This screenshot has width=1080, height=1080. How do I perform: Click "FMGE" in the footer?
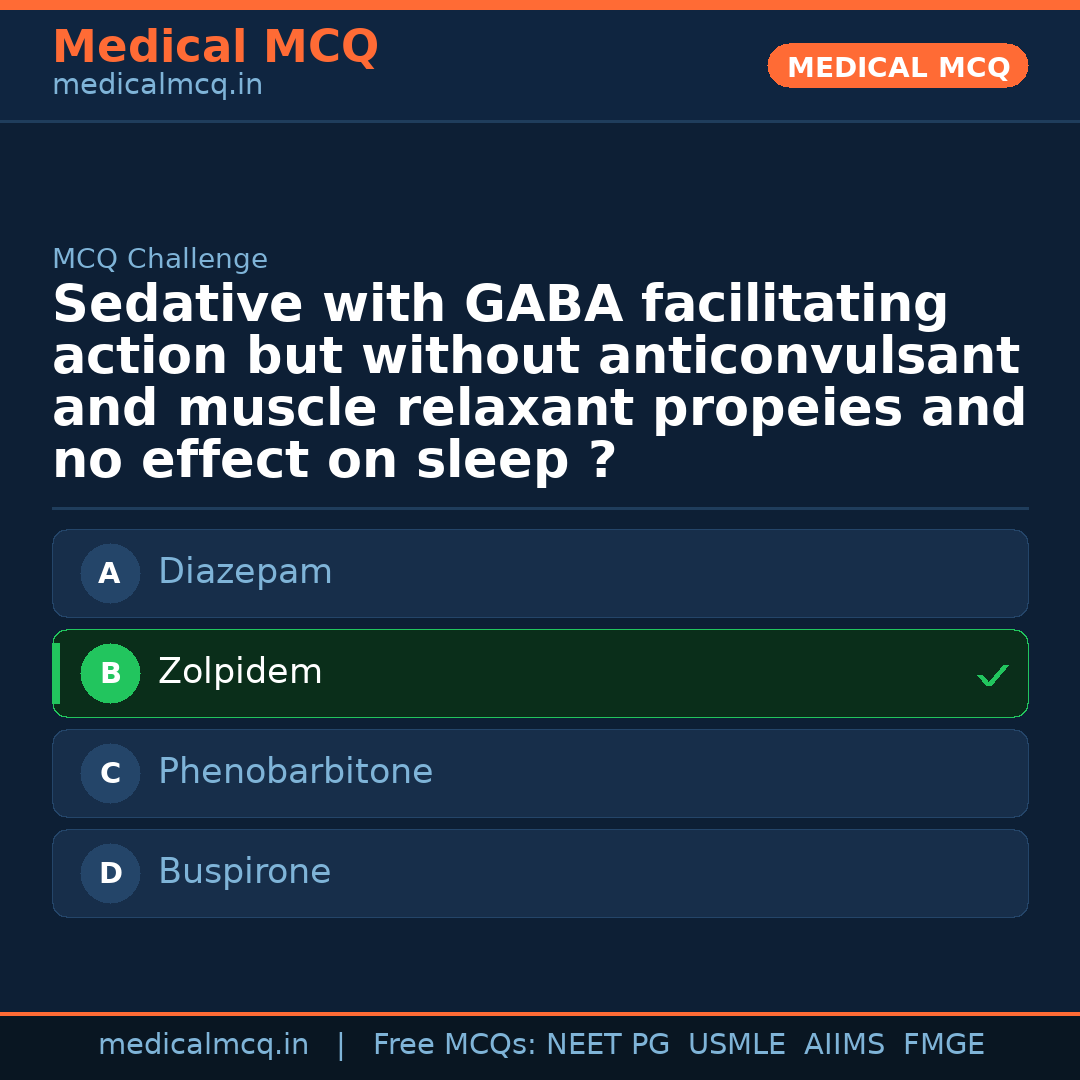pos(943,1045)
